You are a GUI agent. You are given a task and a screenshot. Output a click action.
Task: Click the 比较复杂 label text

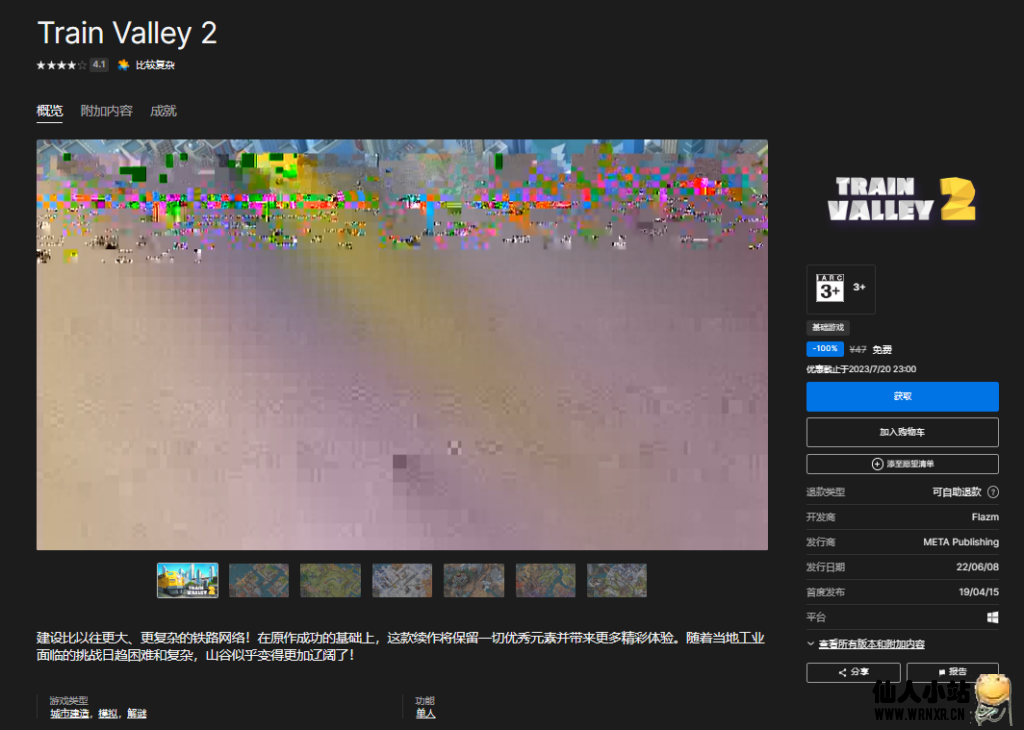155,65
